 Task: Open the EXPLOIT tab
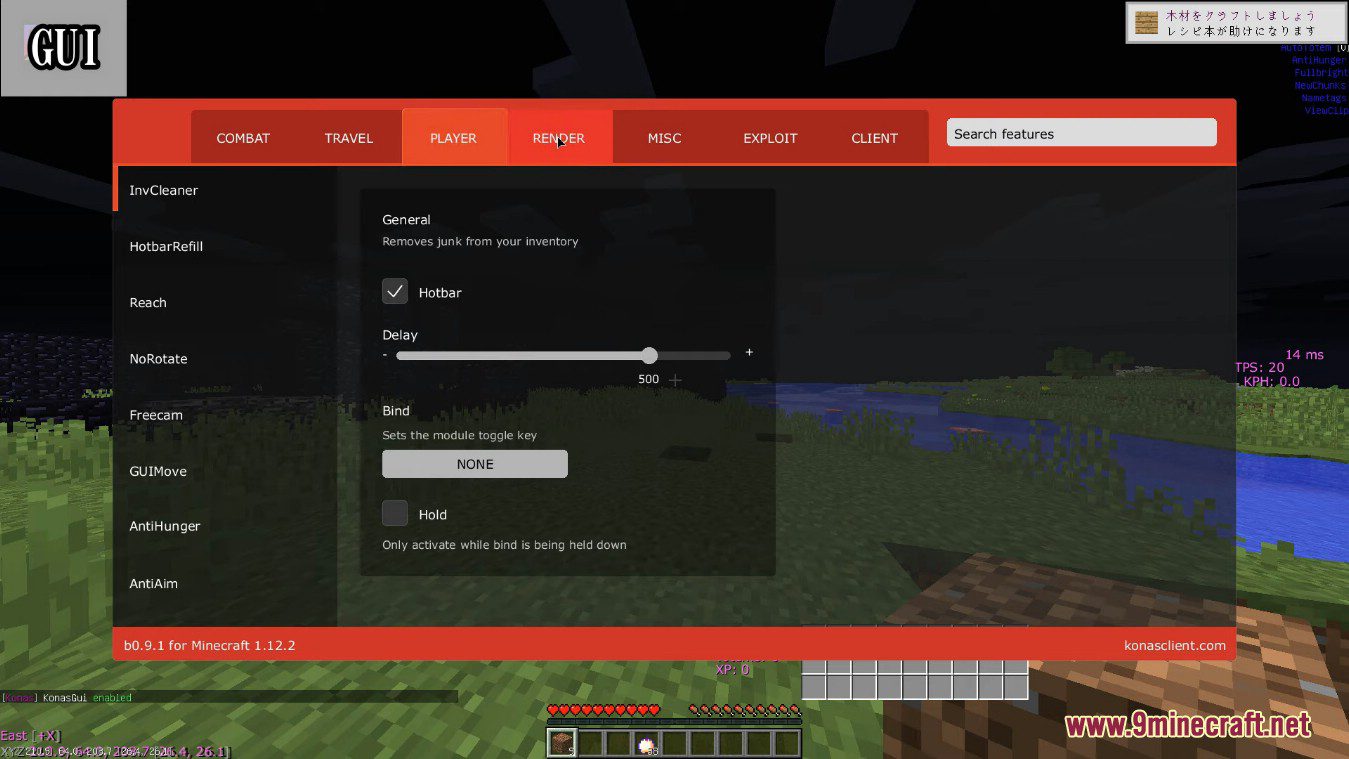pos(770,138)
